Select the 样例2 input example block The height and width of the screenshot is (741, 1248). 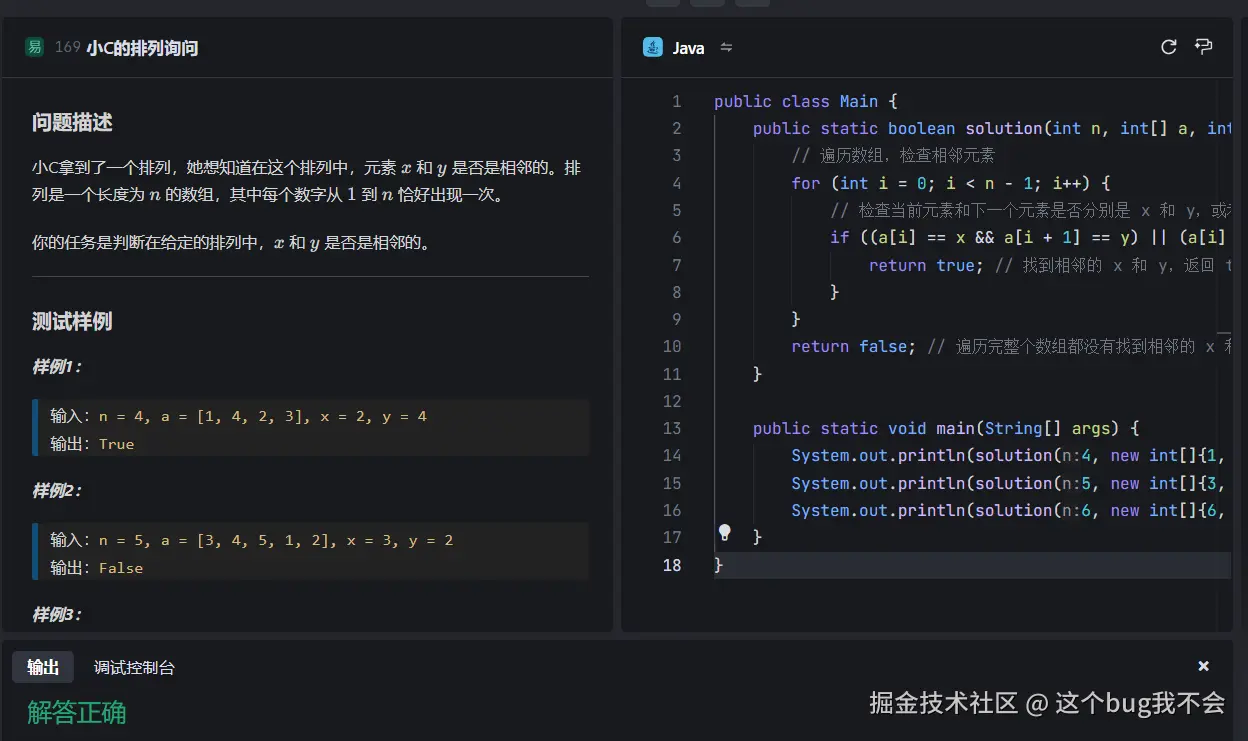tap(300, 551)
